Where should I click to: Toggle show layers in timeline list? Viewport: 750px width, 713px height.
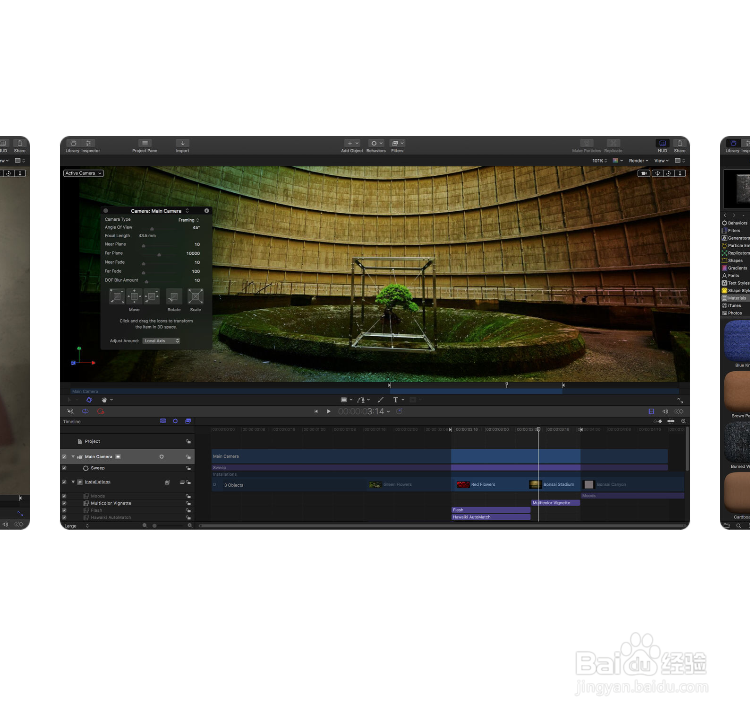coord(163,421)
